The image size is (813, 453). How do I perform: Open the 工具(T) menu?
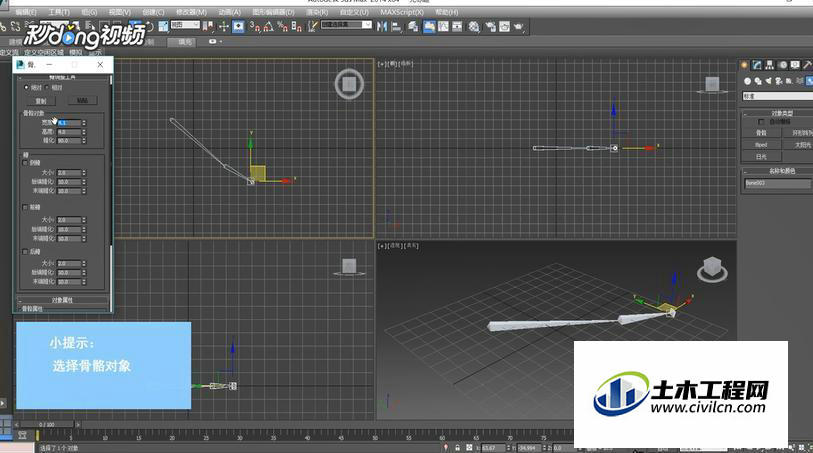[59, 12]
